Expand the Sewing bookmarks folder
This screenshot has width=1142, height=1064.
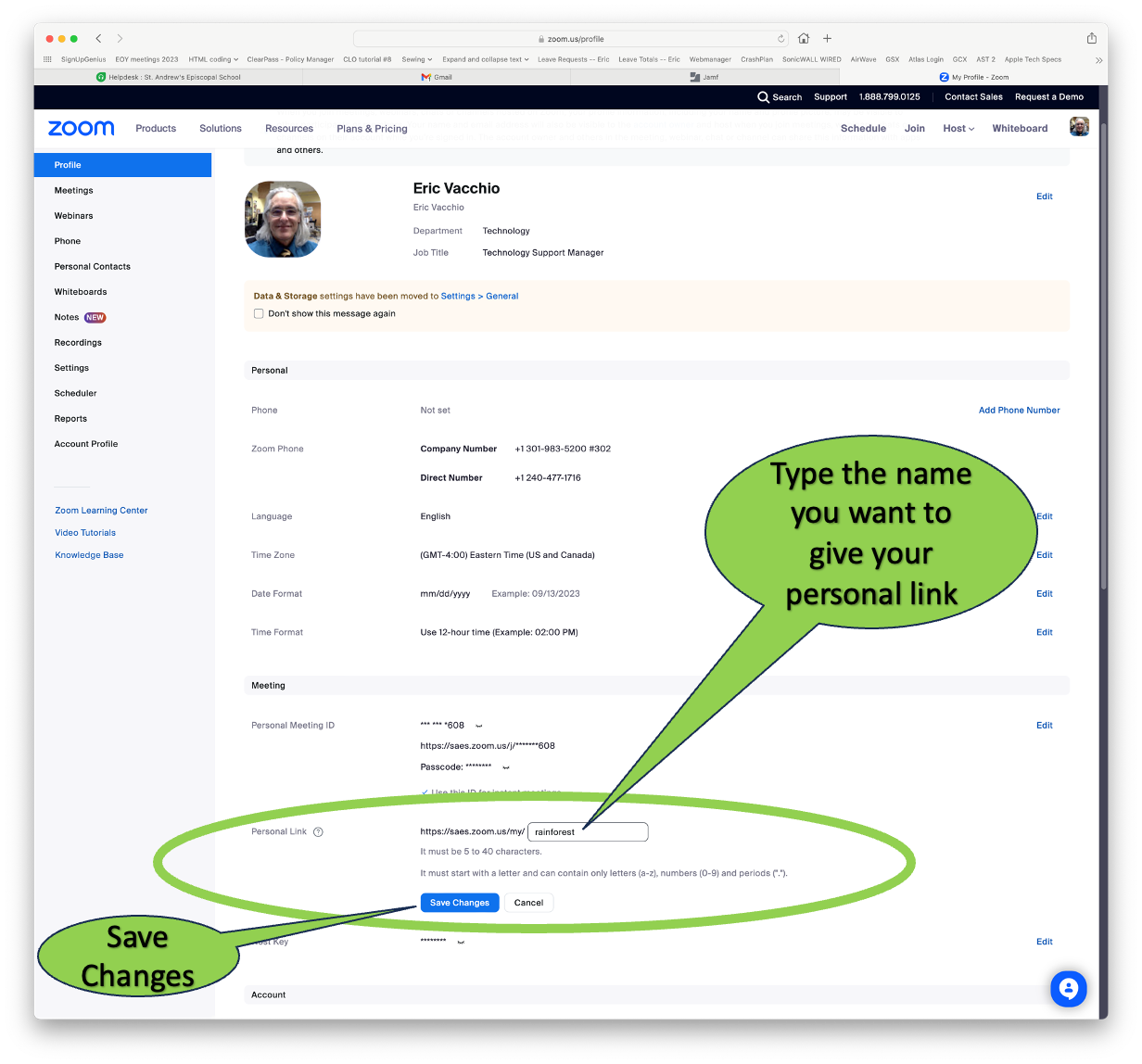416,59
